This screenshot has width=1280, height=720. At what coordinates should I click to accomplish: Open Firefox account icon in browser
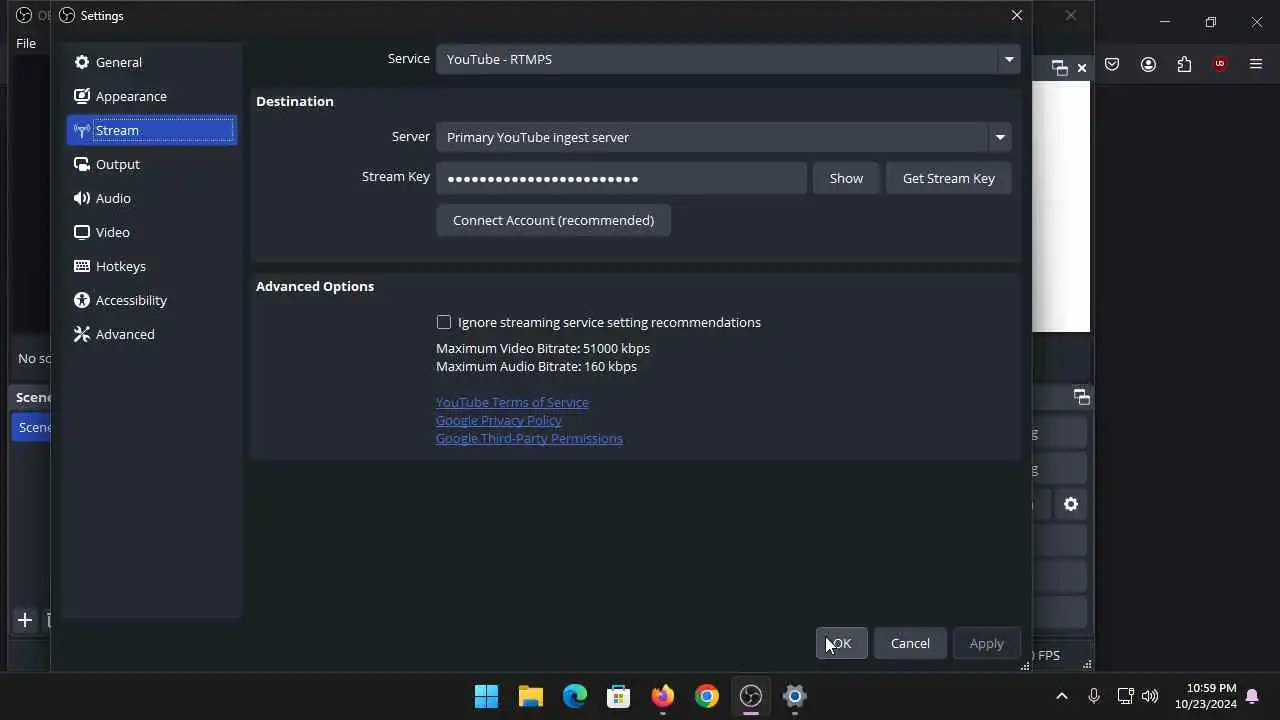[1148, 64]
